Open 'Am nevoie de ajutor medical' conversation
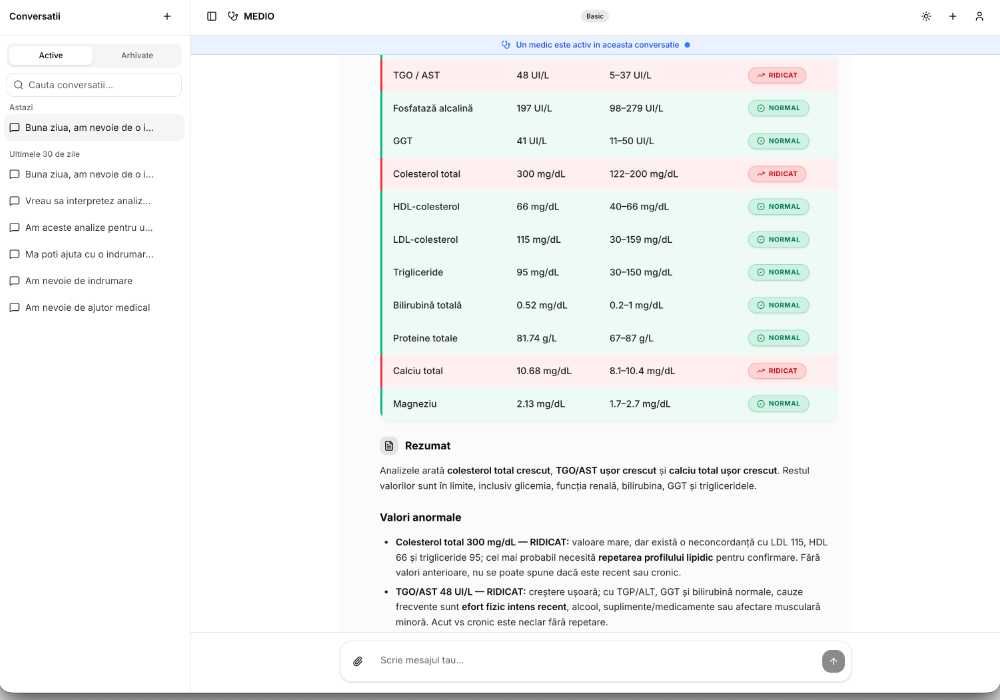 94,308
